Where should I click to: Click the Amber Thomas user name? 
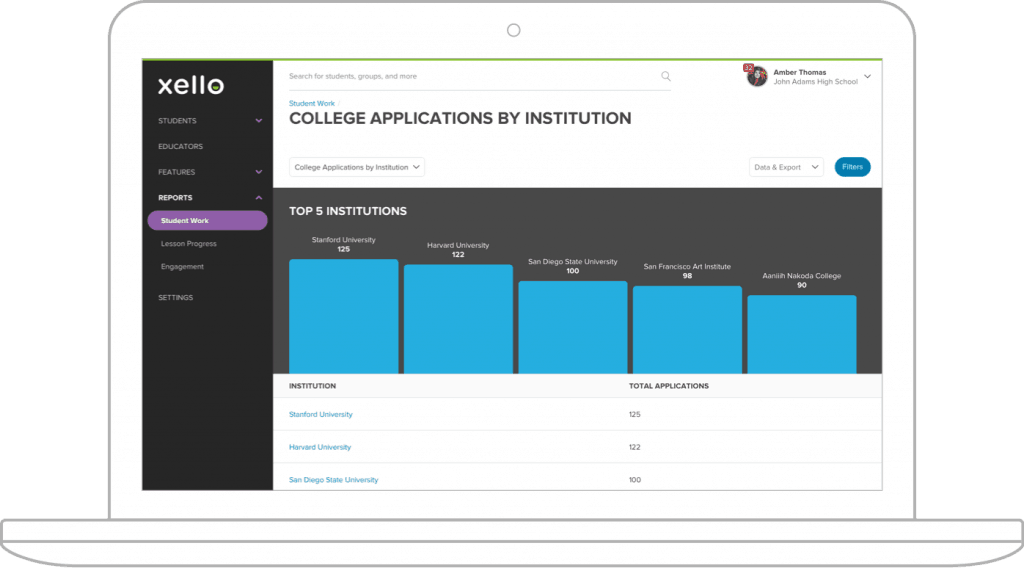[x=799, y=72]
